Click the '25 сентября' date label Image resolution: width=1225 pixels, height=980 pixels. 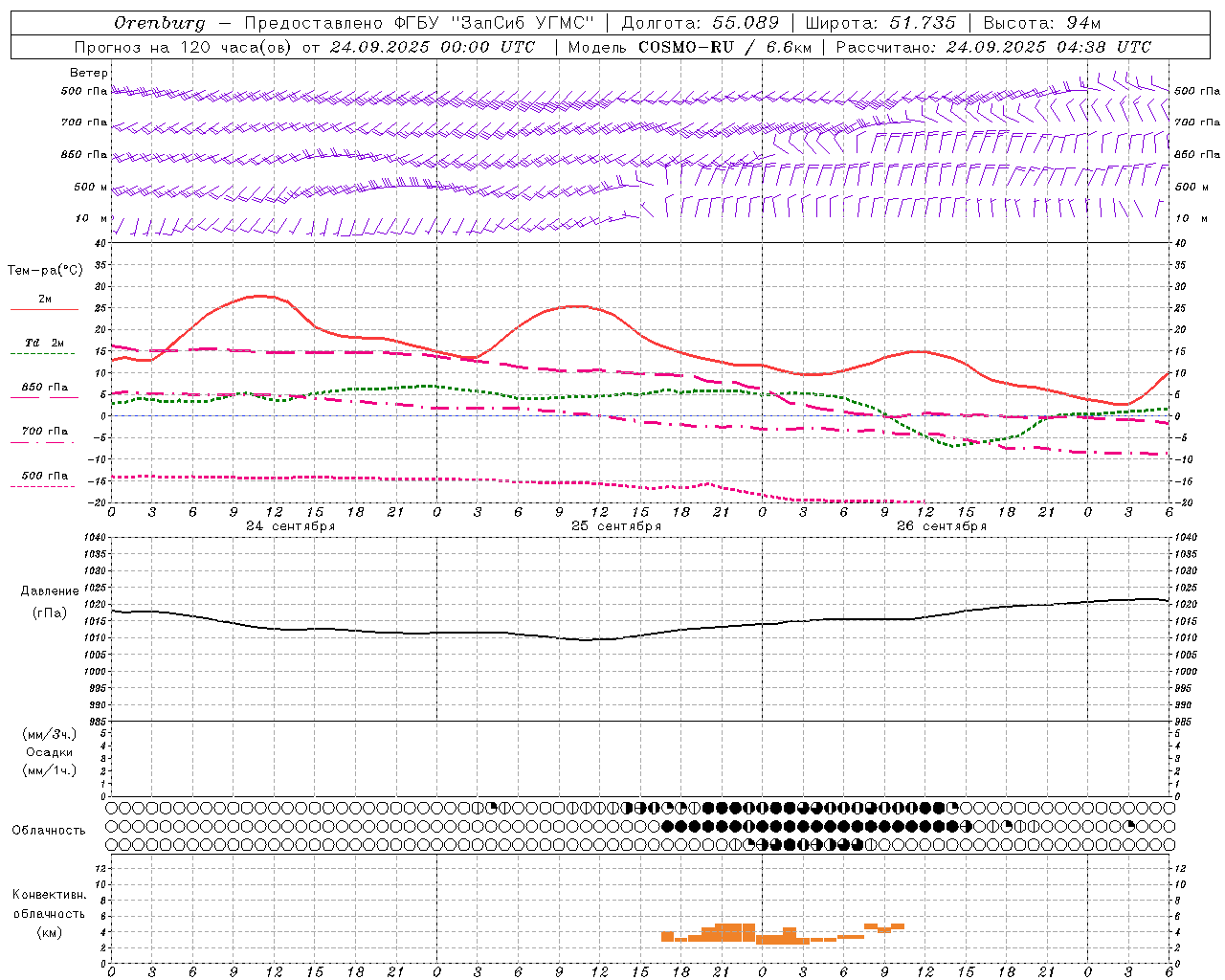pos(616,526)
